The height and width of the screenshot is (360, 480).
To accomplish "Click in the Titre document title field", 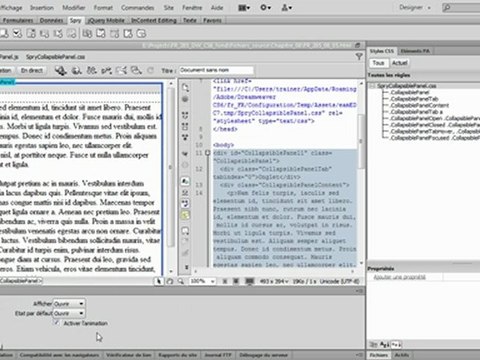I will [x=216, y=70].
